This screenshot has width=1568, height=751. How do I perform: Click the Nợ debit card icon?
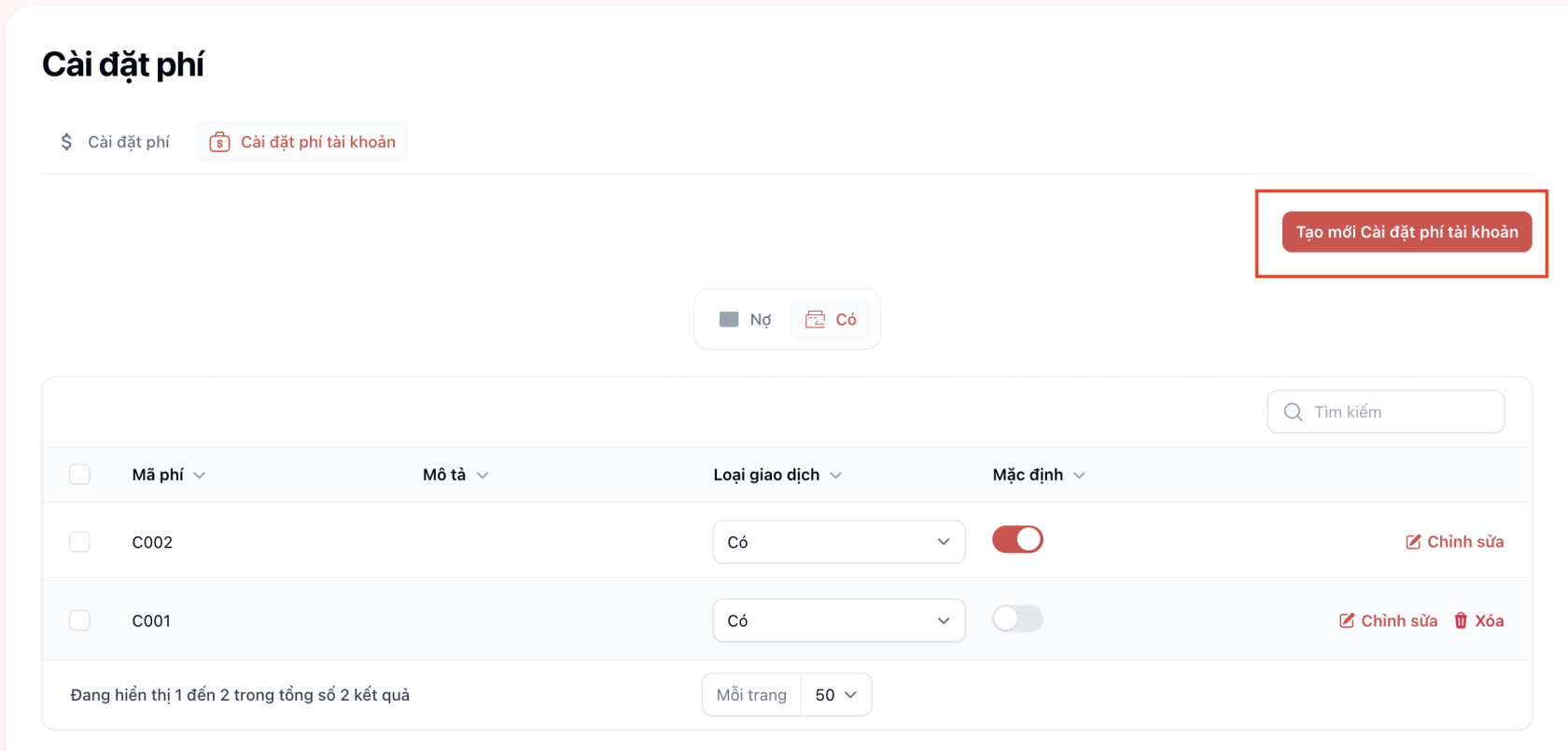tap(729, 320)
